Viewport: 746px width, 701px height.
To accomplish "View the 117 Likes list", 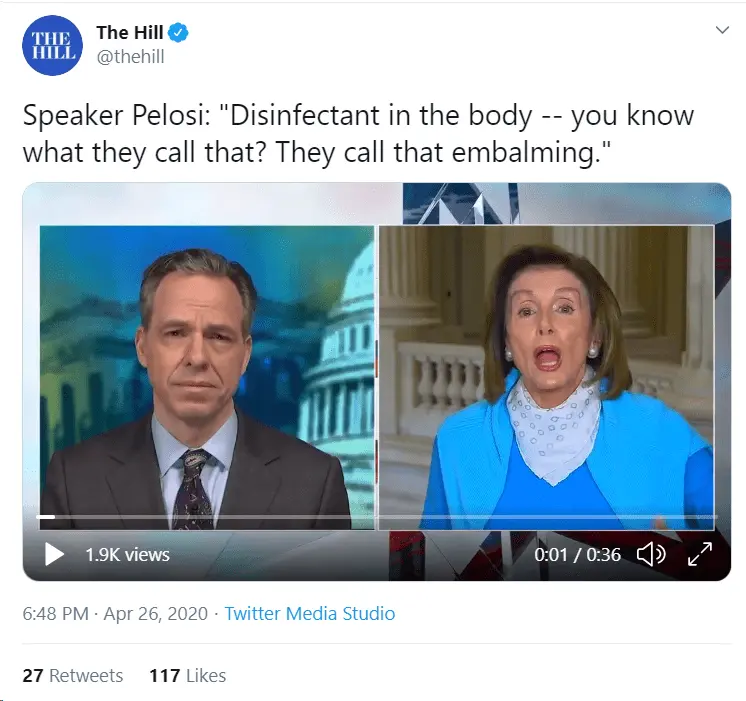I will point(187,675).
